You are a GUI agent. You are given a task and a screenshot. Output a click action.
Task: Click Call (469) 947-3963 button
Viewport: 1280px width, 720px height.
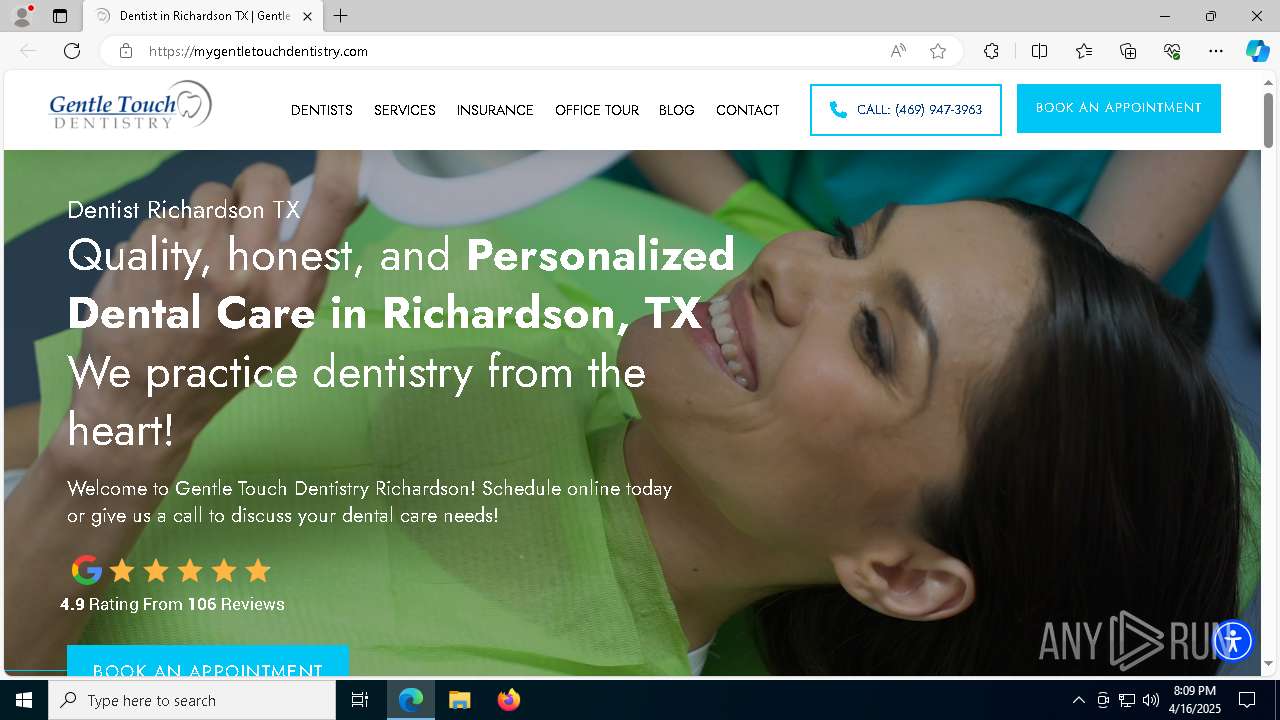click(x=906, y=110)
